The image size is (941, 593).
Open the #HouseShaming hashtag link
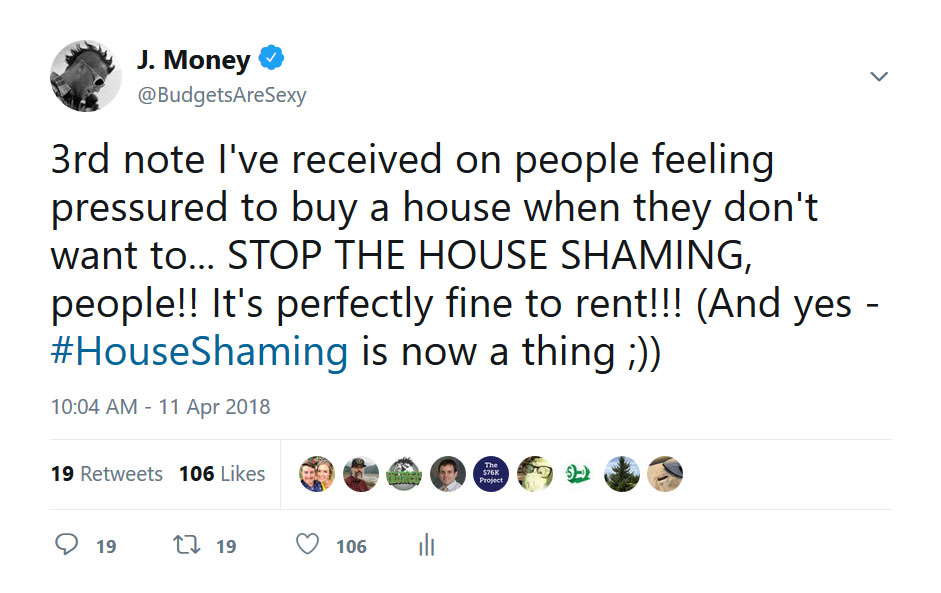click(x=200, y=353)
